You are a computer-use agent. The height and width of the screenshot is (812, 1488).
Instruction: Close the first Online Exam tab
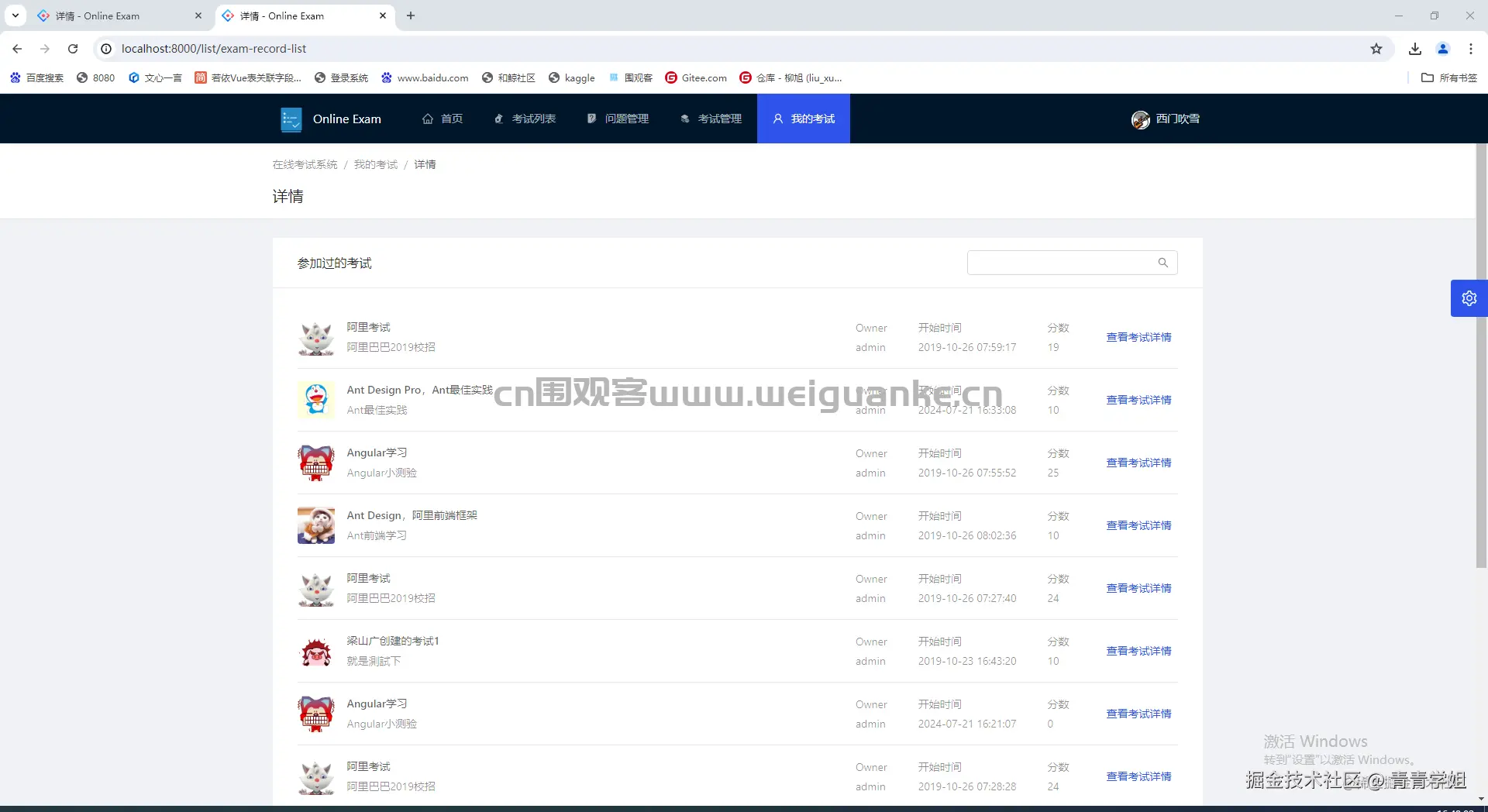(198, 15)
